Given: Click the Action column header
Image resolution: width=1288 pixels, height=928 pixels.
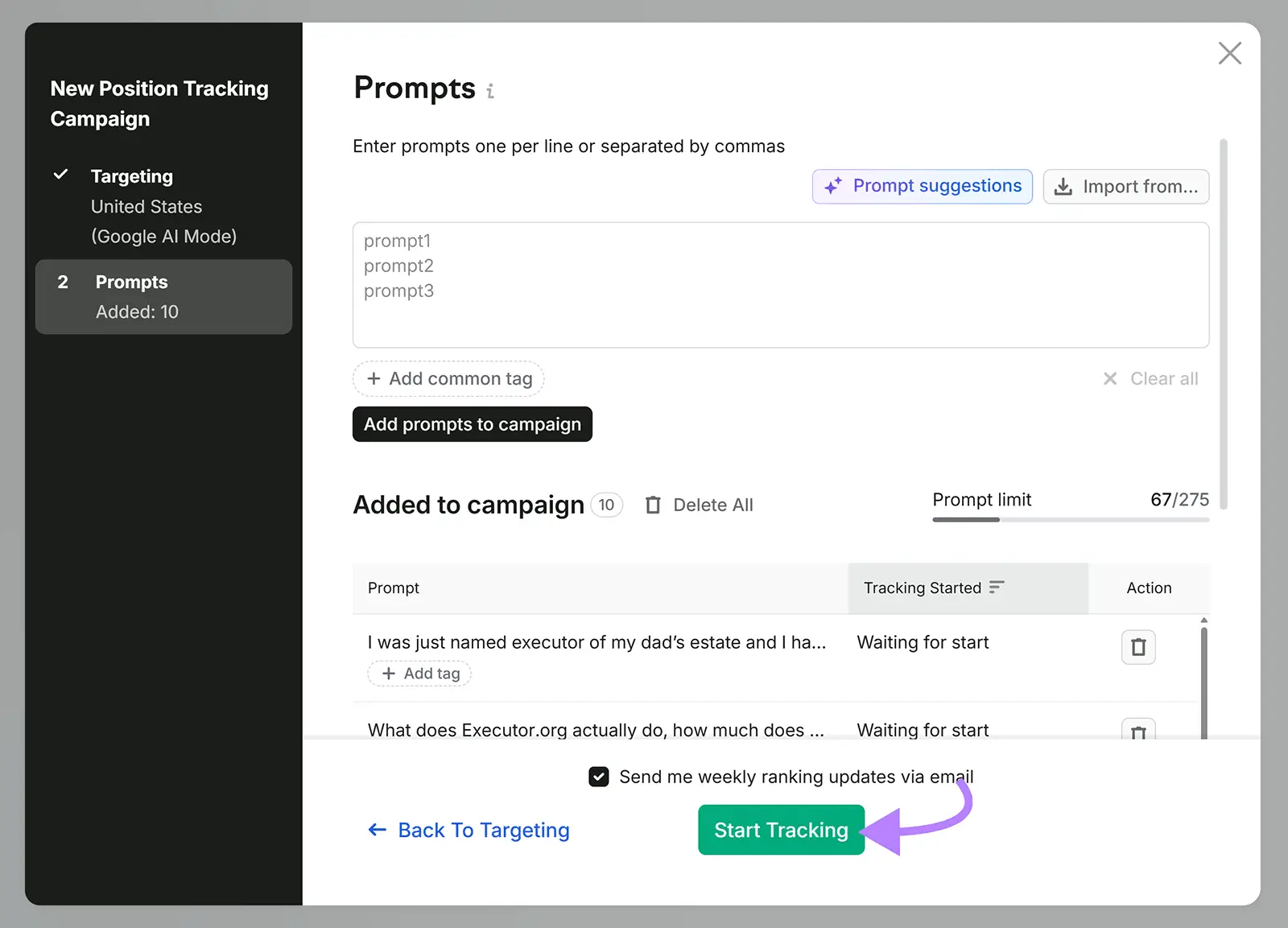Looking at the screenshot, I should tap(1149, 588).
